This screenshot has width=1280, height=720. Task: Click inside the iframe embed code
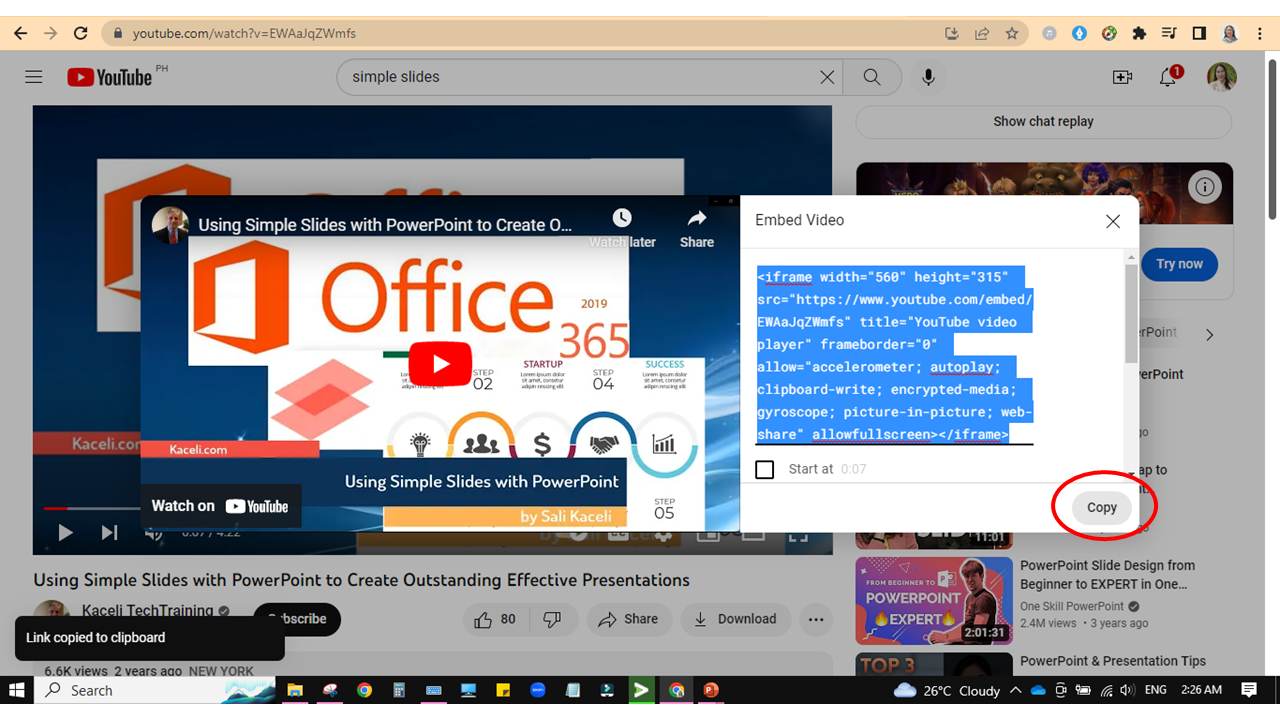tap(895, 355)
